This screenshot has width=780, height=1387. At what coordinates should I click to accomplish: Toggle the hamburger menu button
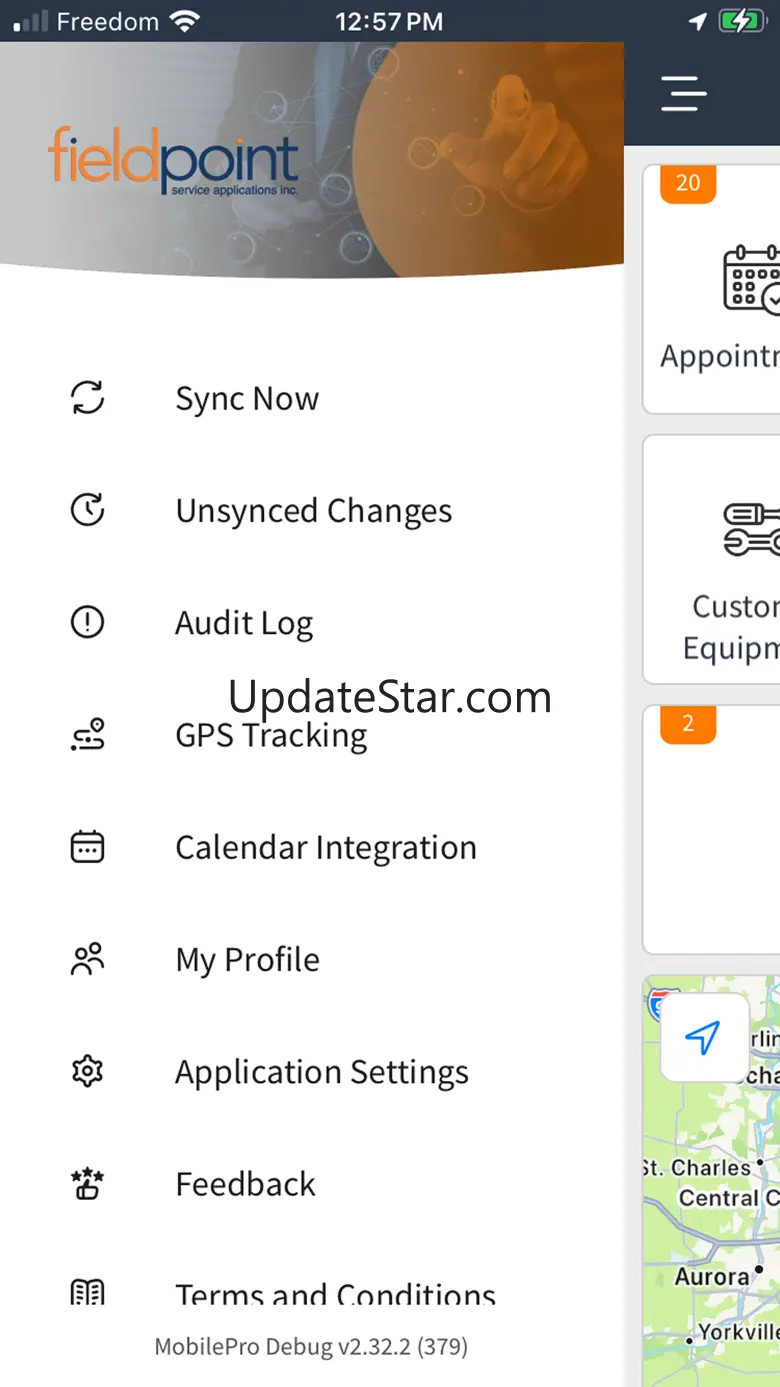684,94
